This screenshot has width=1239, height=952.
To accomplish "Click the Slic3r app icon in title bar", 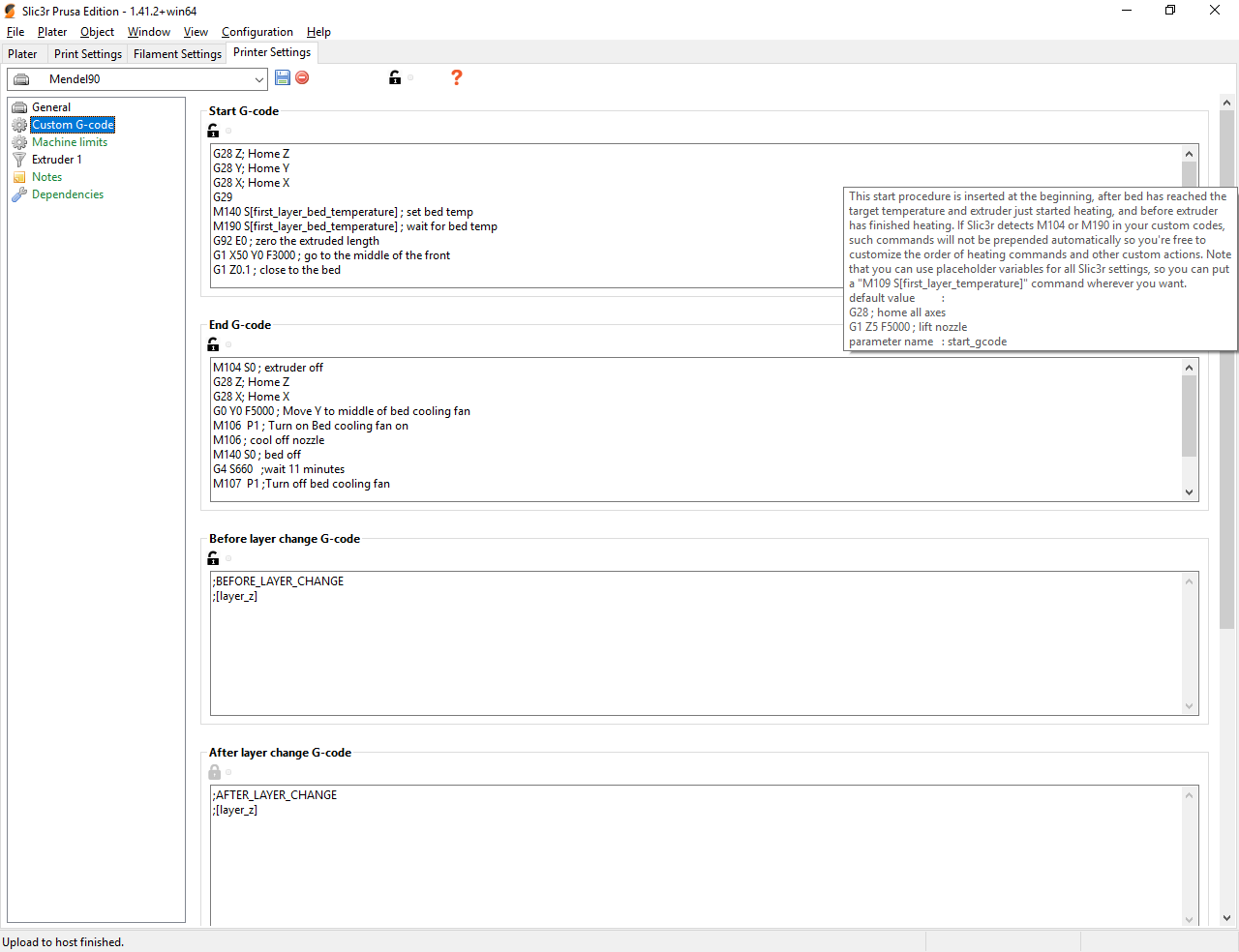I will pos(10,12).
